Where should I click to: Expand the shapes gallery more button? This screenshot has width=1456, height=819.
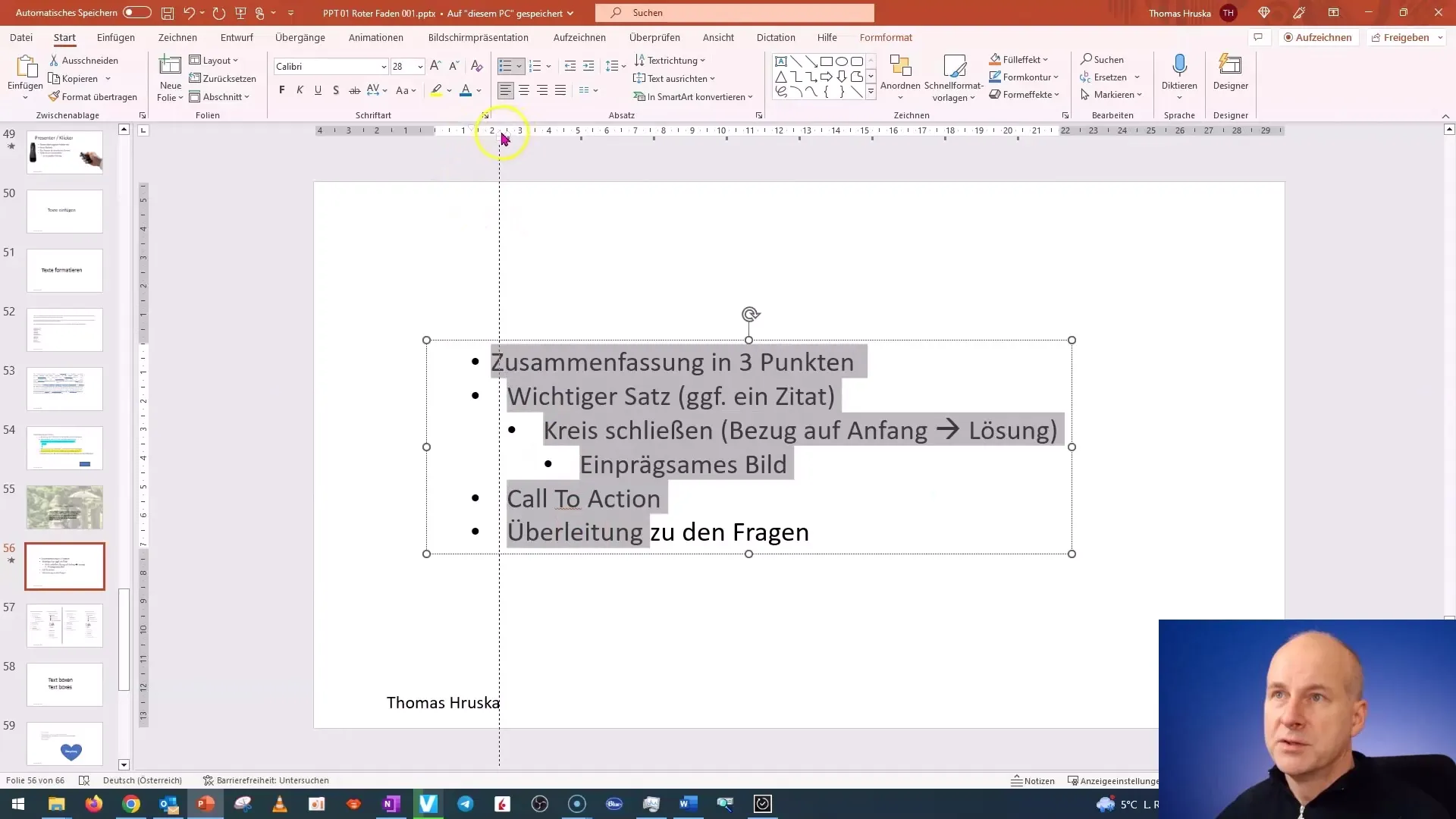pos(871,92)
